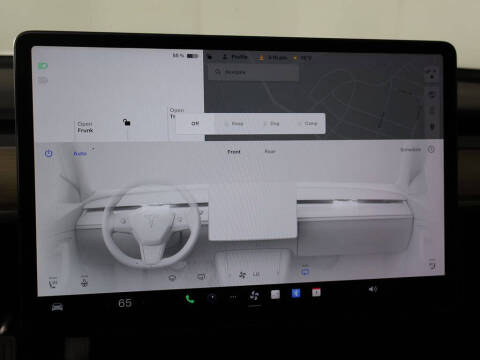The width and height of the screenshot is (480, 360).
Task: Tap the battery percentage indicator
Action: tap(185, 55)
